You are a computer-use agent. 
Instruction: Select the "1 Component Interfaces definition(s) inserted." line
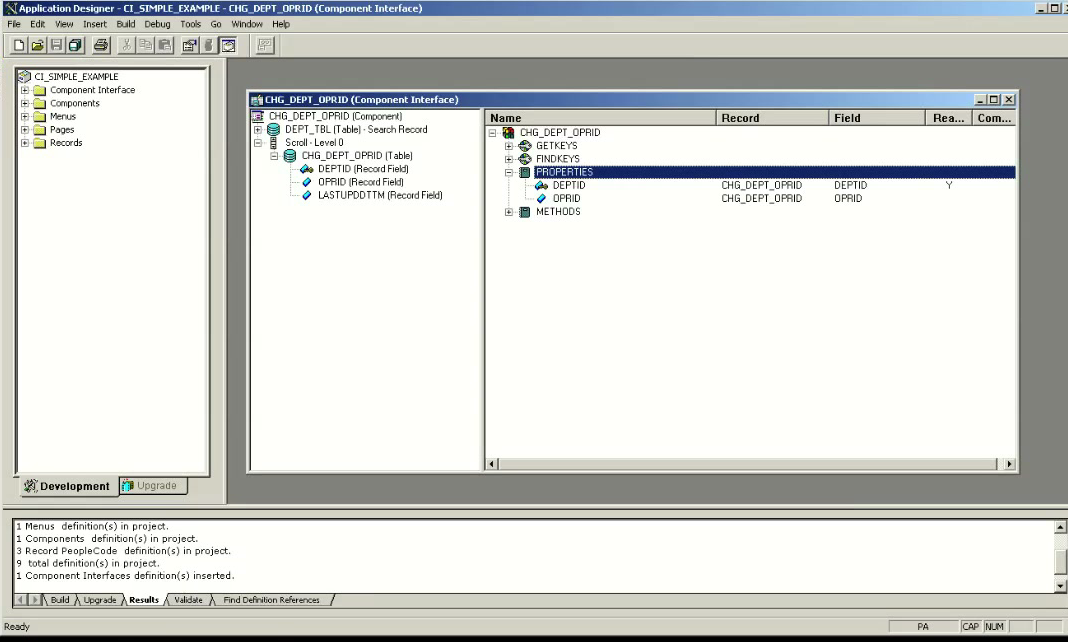click(x=125, y=575)
